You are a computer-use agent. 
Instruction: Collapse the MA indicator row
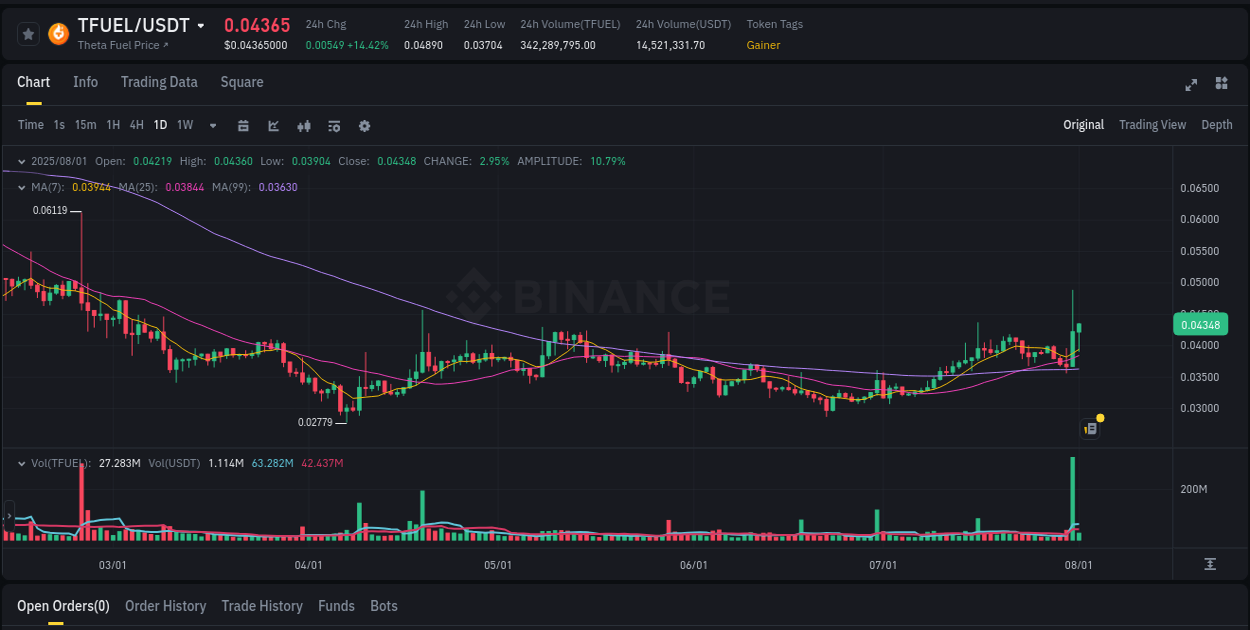(x=22, y=187)
